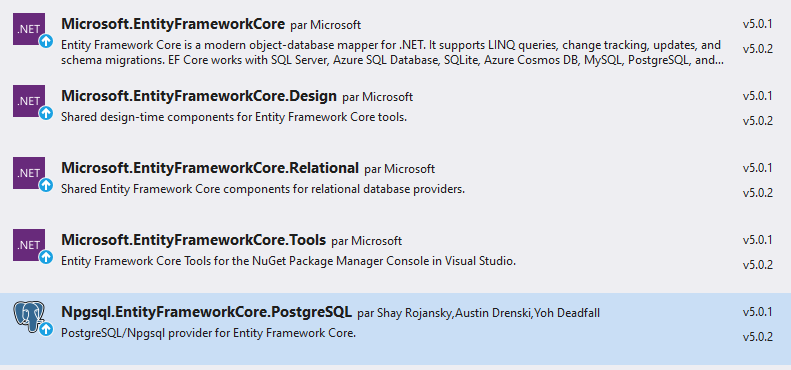791x370 pixels.
Task: Click v5.0.2 version of EntityFrameworkCore.Design
Action: click(757, 121)
